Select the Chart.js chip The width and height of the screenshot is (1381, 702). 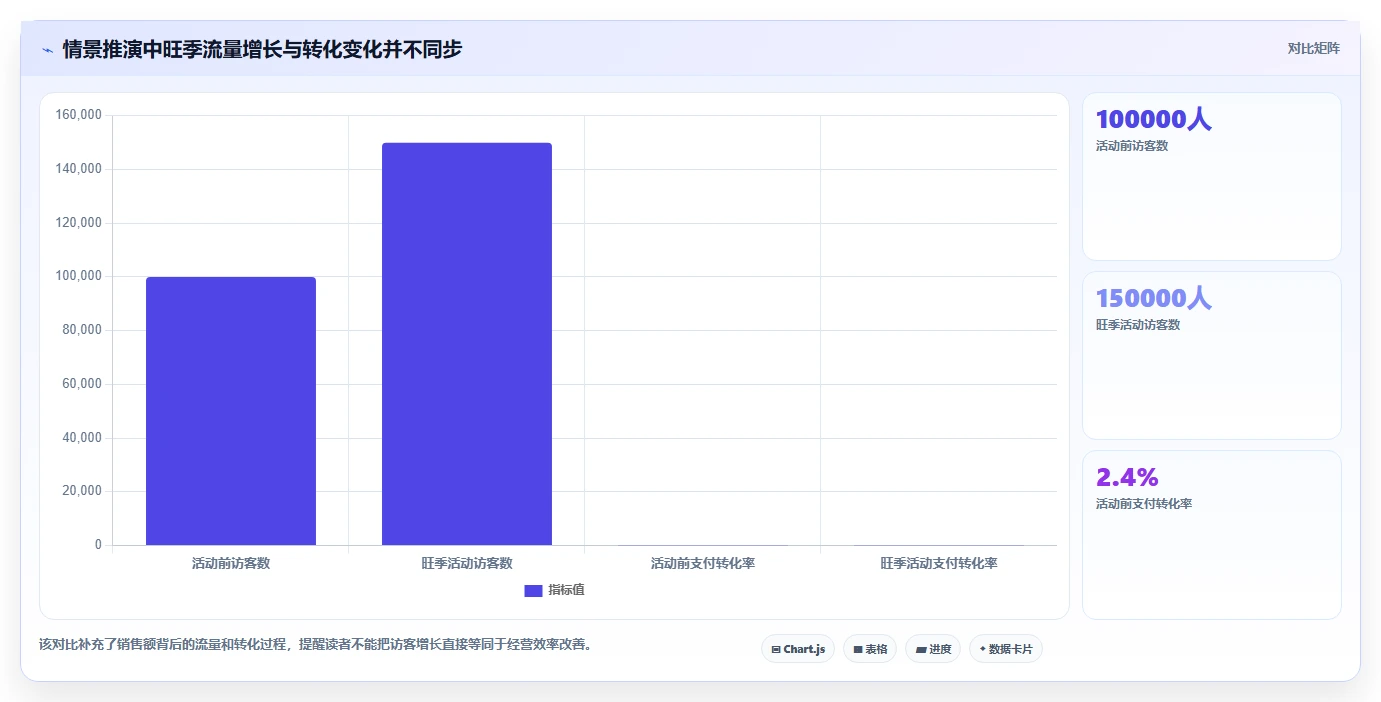coord(798,649)
